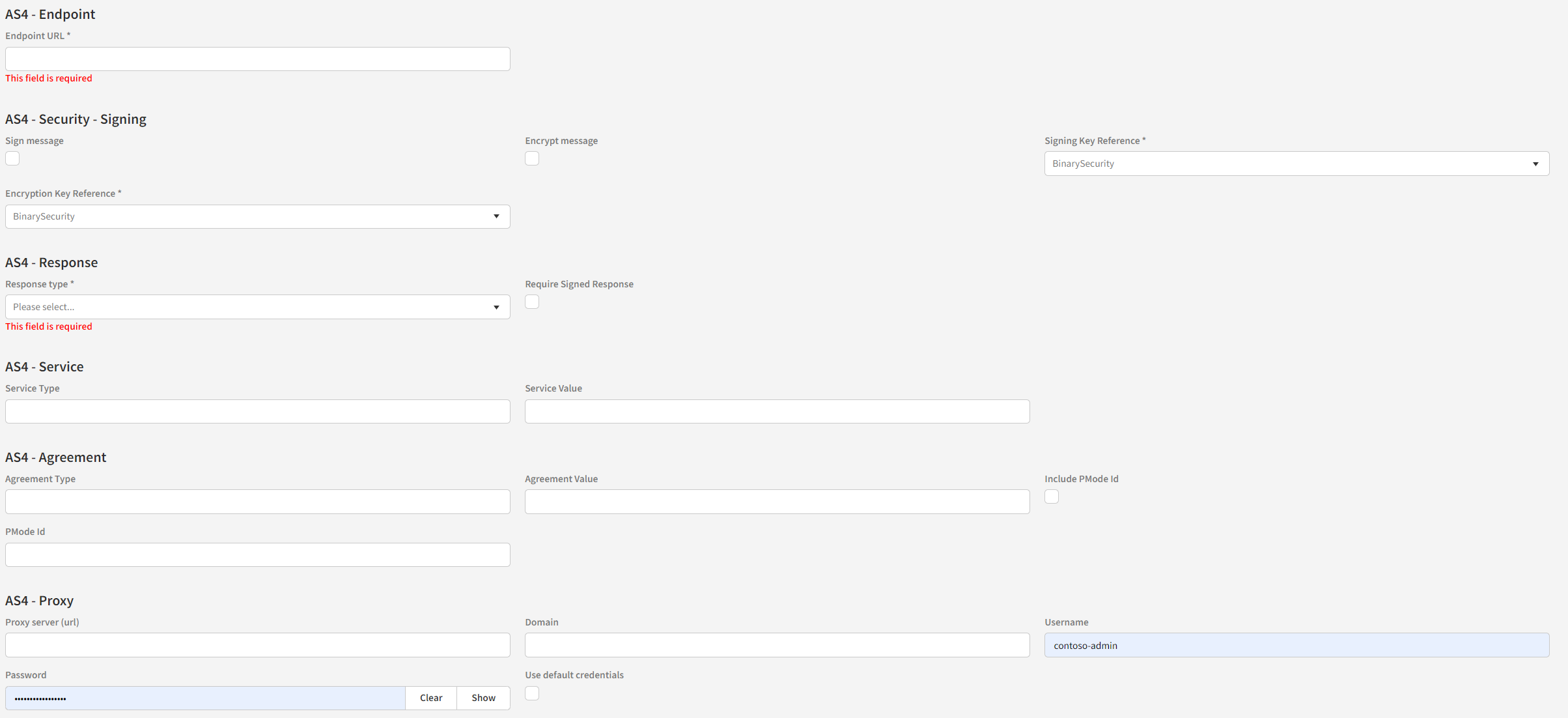Click into the proxy Password field
Viewport: 1568px width, 718px height.
coord(205,698)
